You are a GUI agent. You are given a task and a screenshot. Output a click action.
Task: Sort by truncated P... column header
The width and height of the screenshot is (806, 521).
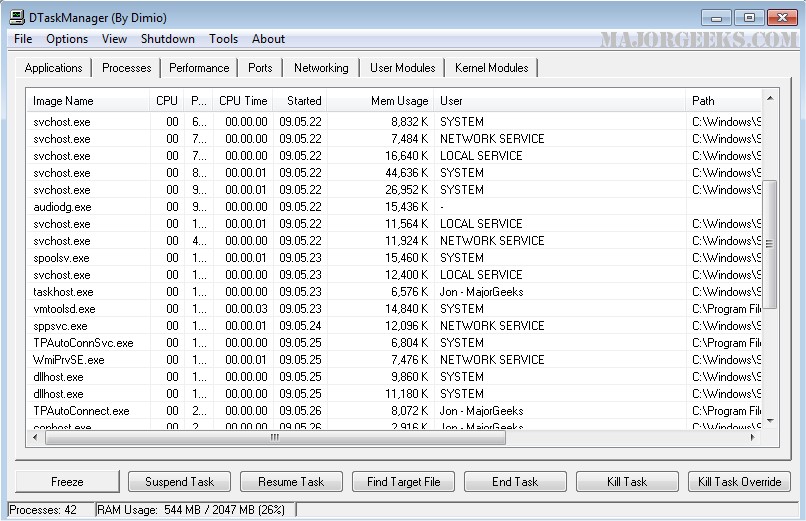(x=198, y=101)
